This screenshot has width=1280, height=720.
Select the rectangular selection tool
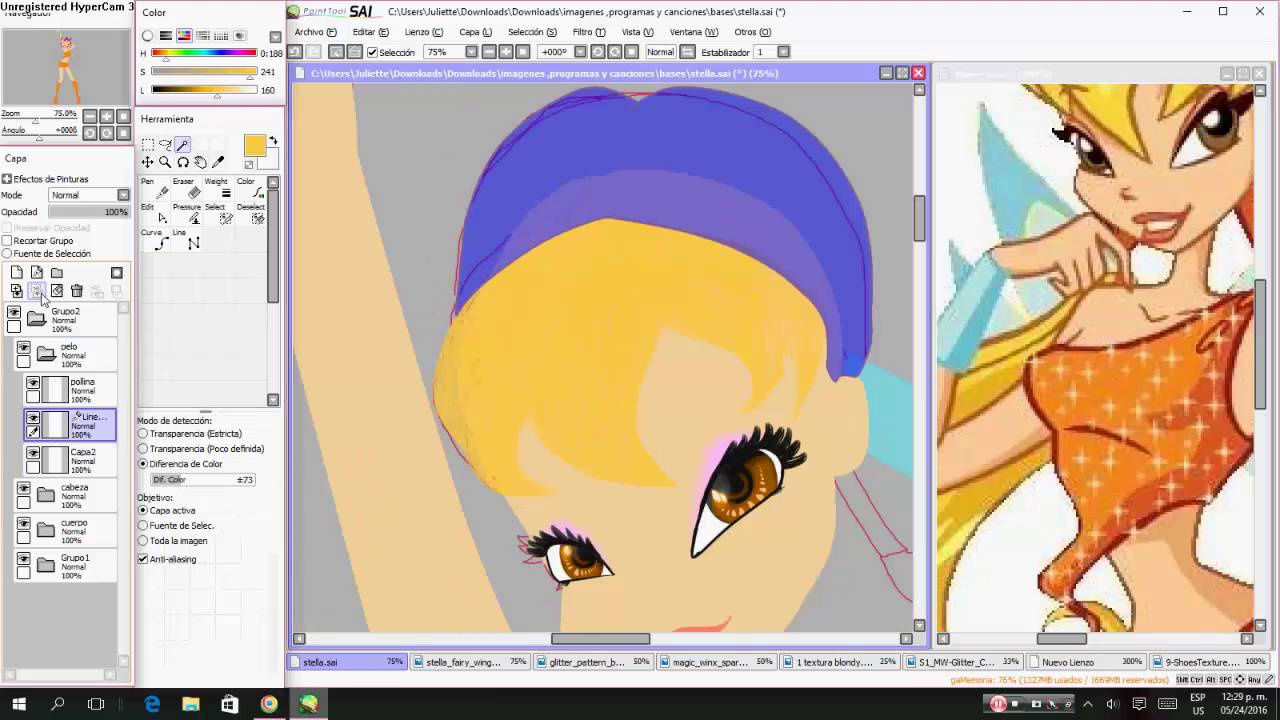coord(147,145)
